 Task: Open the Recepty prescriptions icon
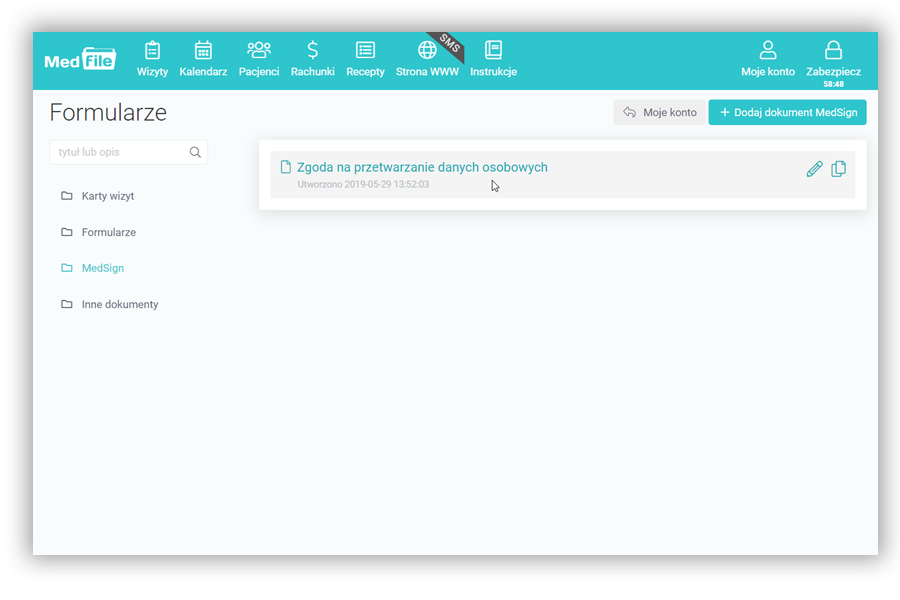[365, 51]
